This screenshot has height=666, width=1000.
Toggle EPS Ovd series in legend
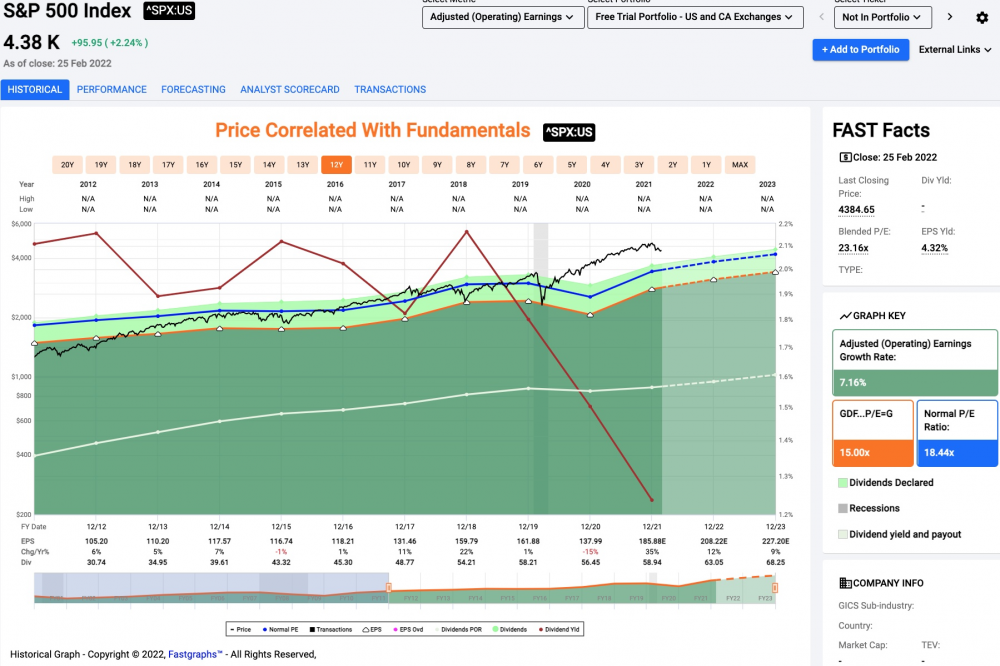coord(409,630)
